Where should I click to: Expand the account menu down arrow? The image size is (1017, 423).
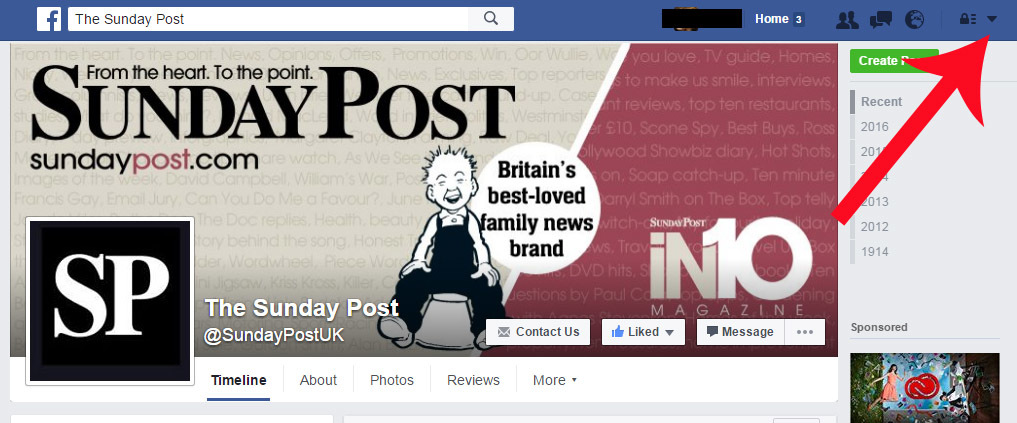(x=992, y=20)
